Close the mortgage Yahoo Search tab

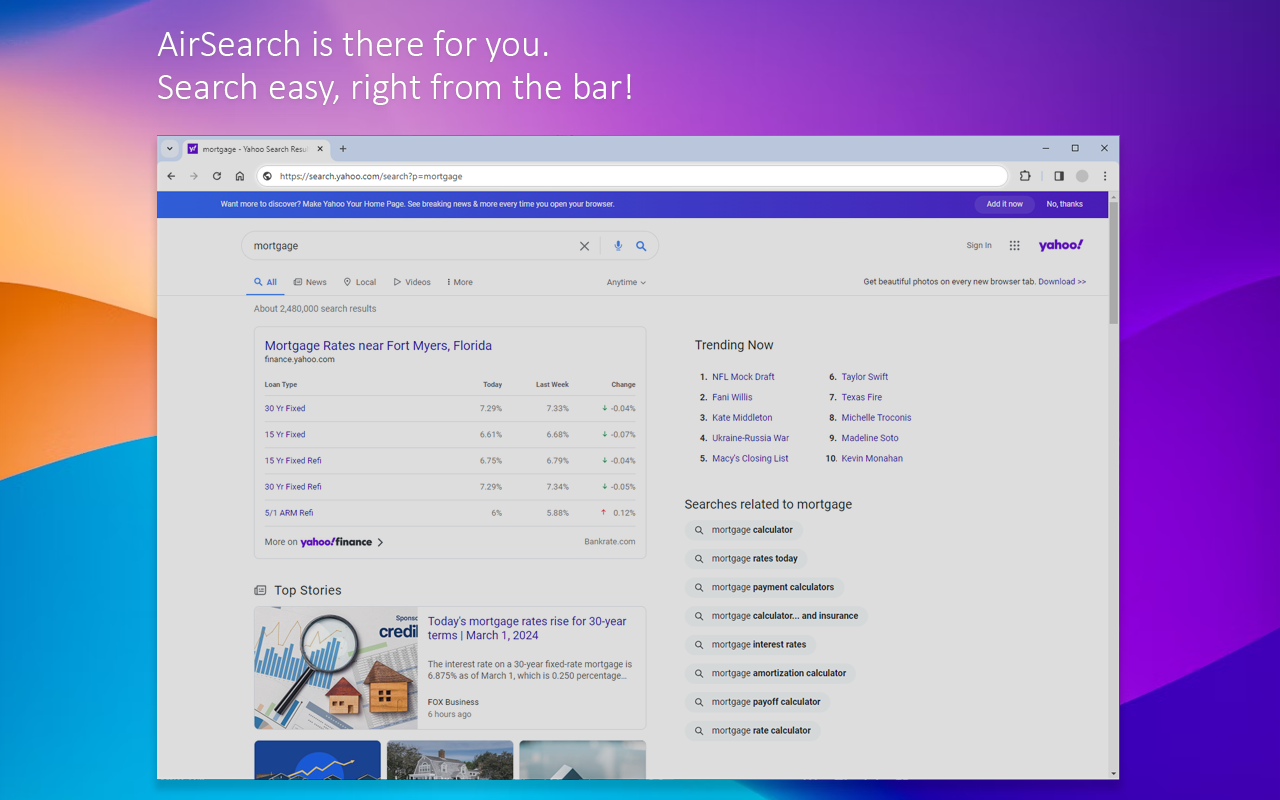321,149
